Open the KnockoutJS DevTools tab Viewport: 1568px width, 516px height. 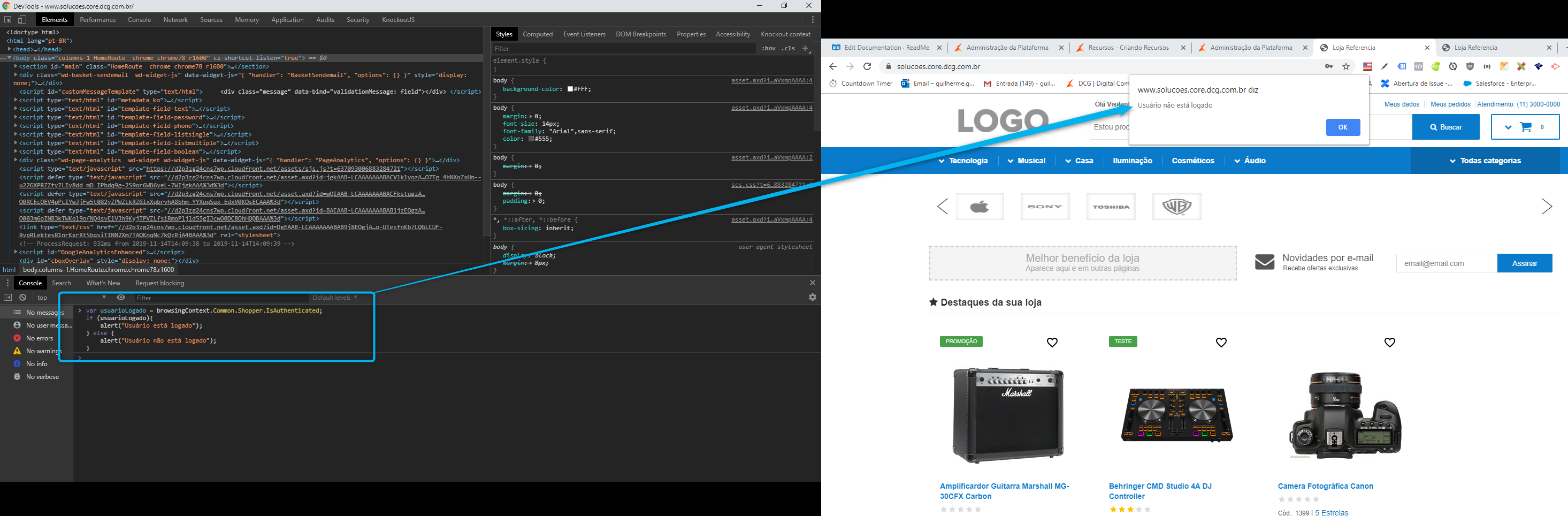tap(398, 19)
